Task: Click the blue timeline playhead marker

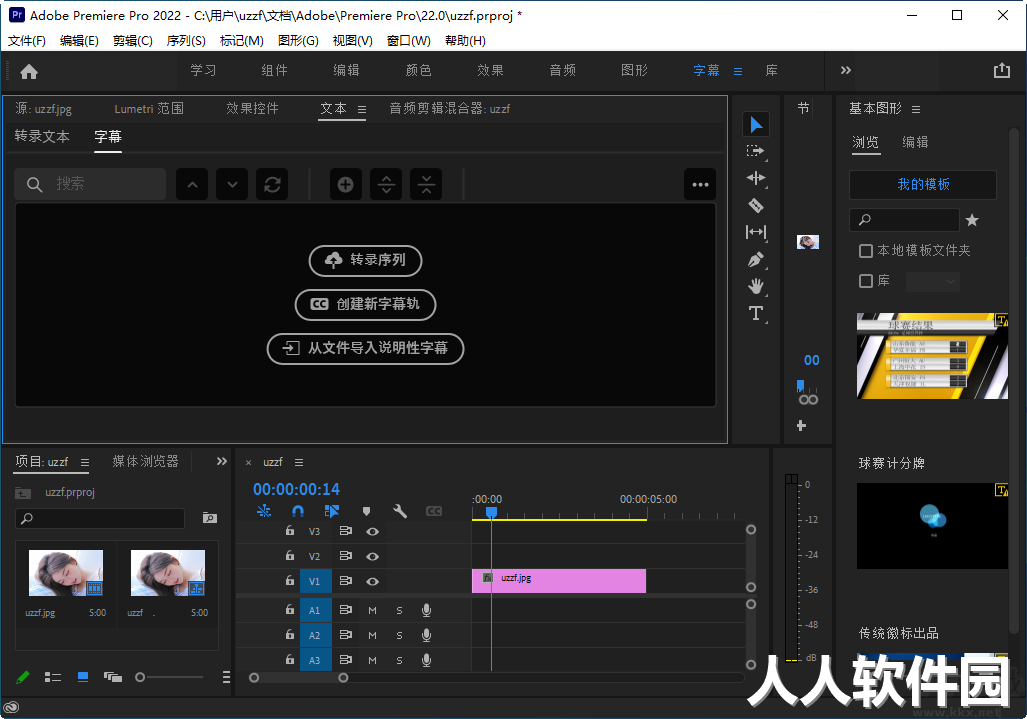Action: [491, 512]
